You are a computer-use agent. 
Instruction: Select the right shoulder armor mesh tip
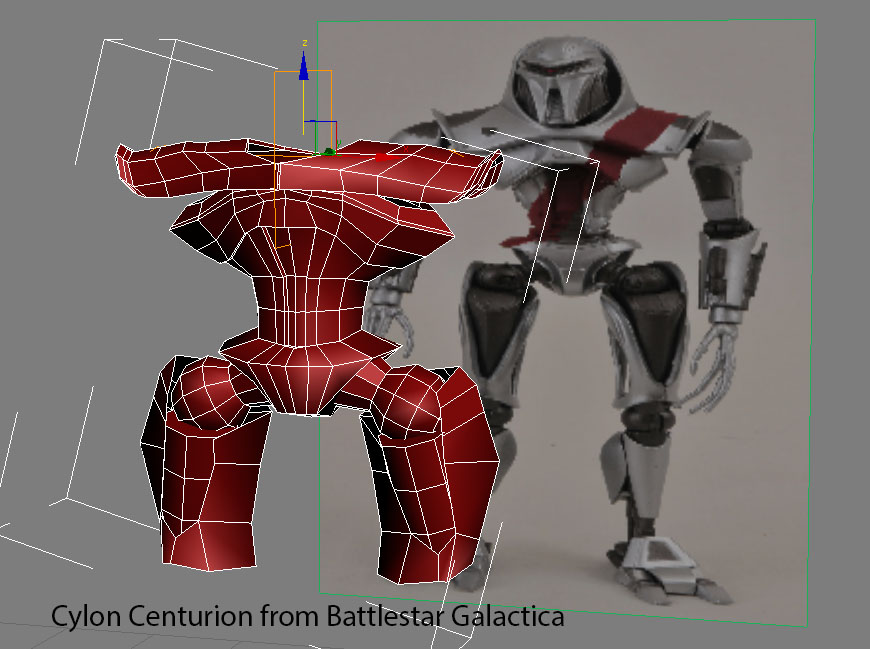click(x=488, y=167)
